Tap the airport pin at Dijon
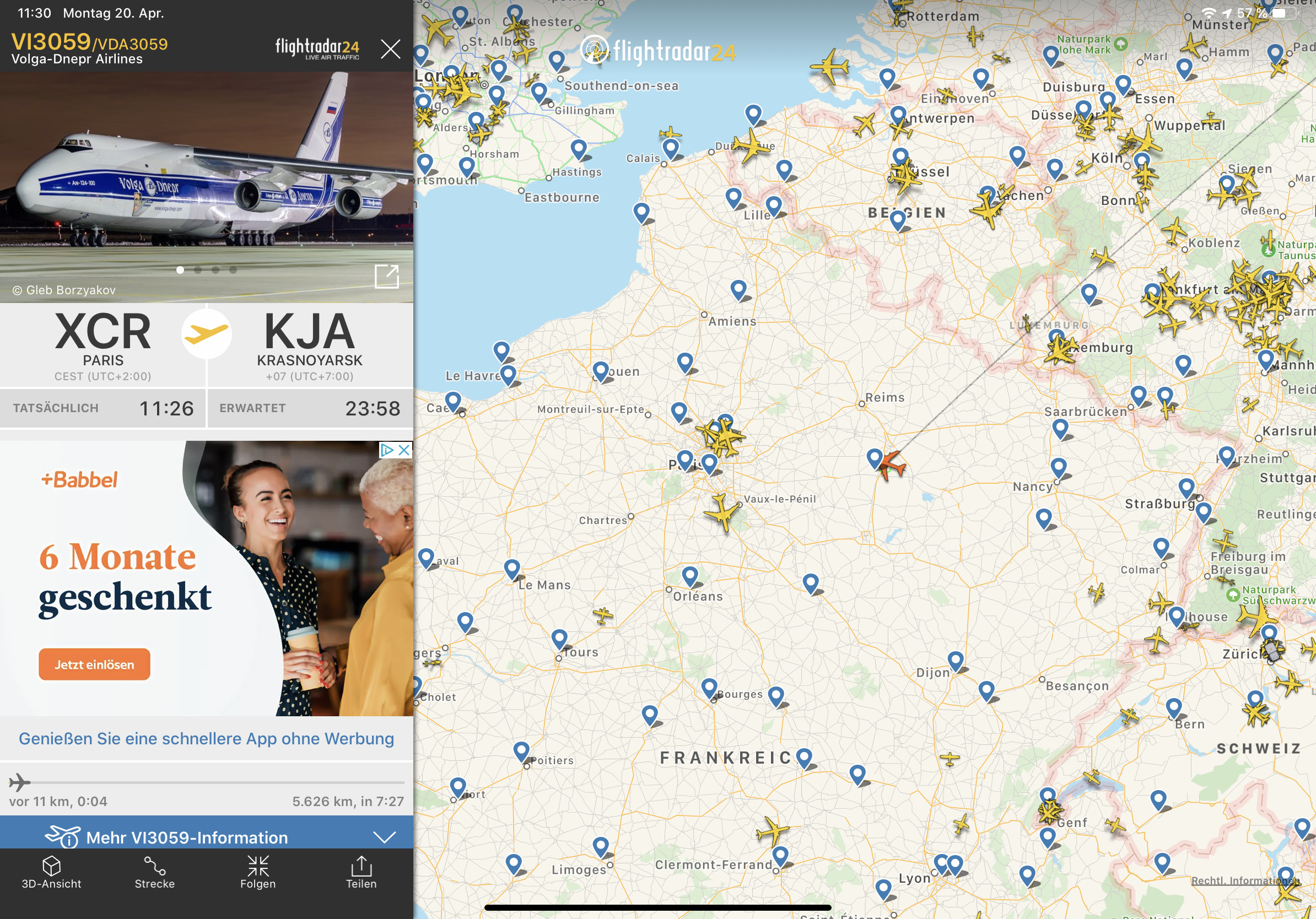This screenshot has height=919, width=1316. (x=956, y=661)
